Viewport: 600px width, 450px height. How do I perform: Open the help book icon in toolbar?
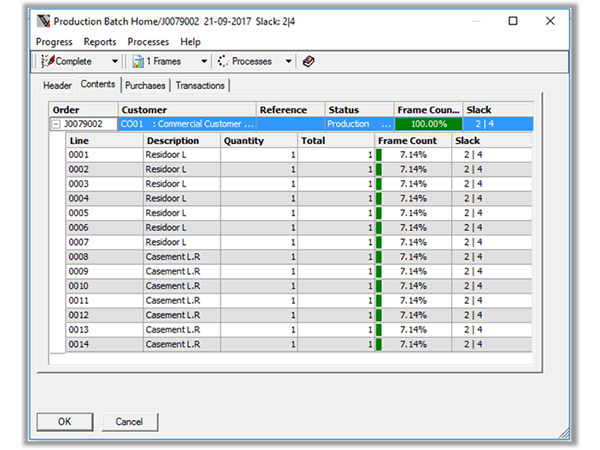pyautogui.click(x=308, y=62)
